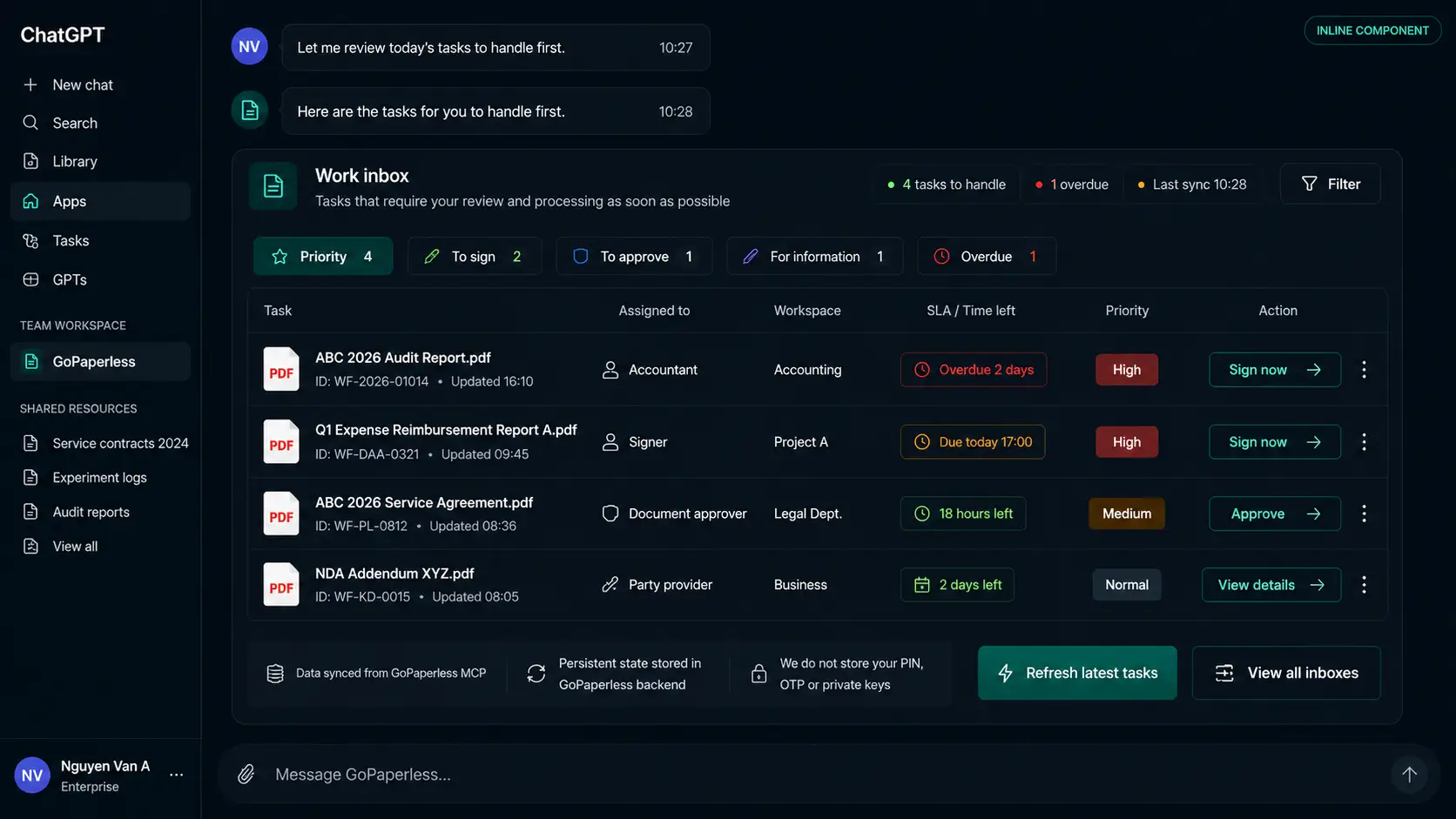Click the NV avatar in first chat message
The height and width of the screenshot is (819, 1456).
249,46
